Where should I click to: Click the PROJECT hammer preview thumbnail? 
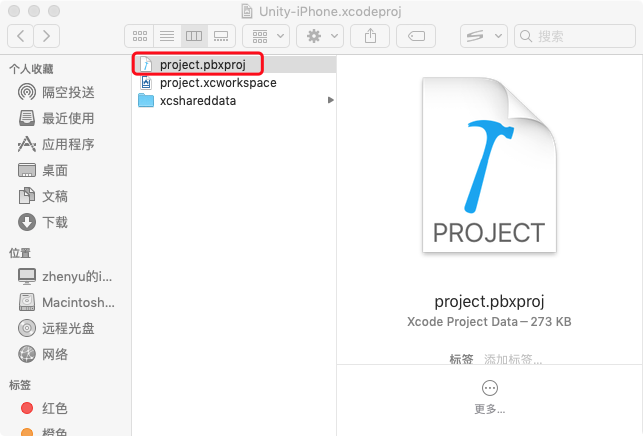[489, 165]
